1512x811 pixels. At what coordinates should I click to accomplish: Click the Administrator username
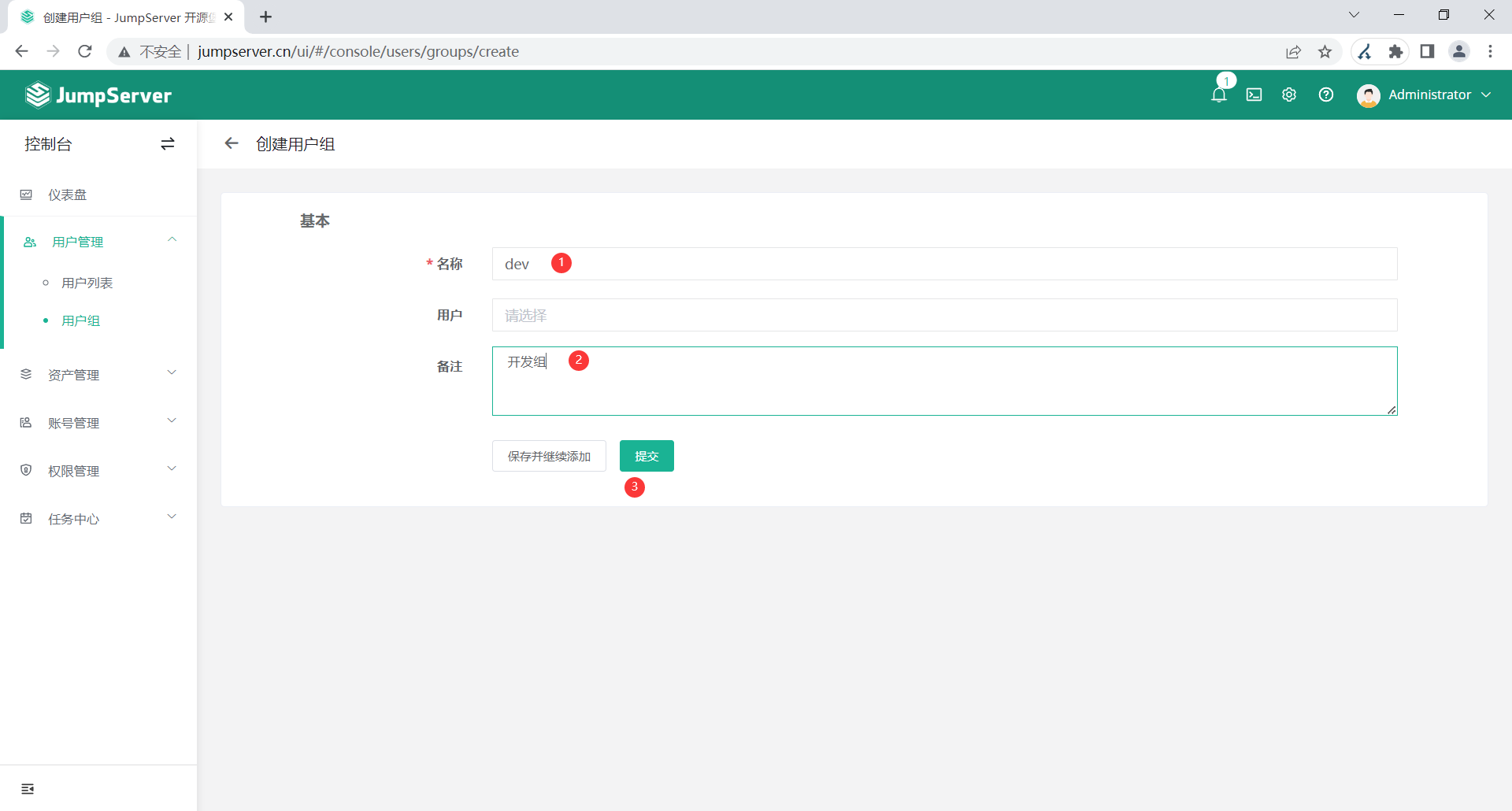1430,94
